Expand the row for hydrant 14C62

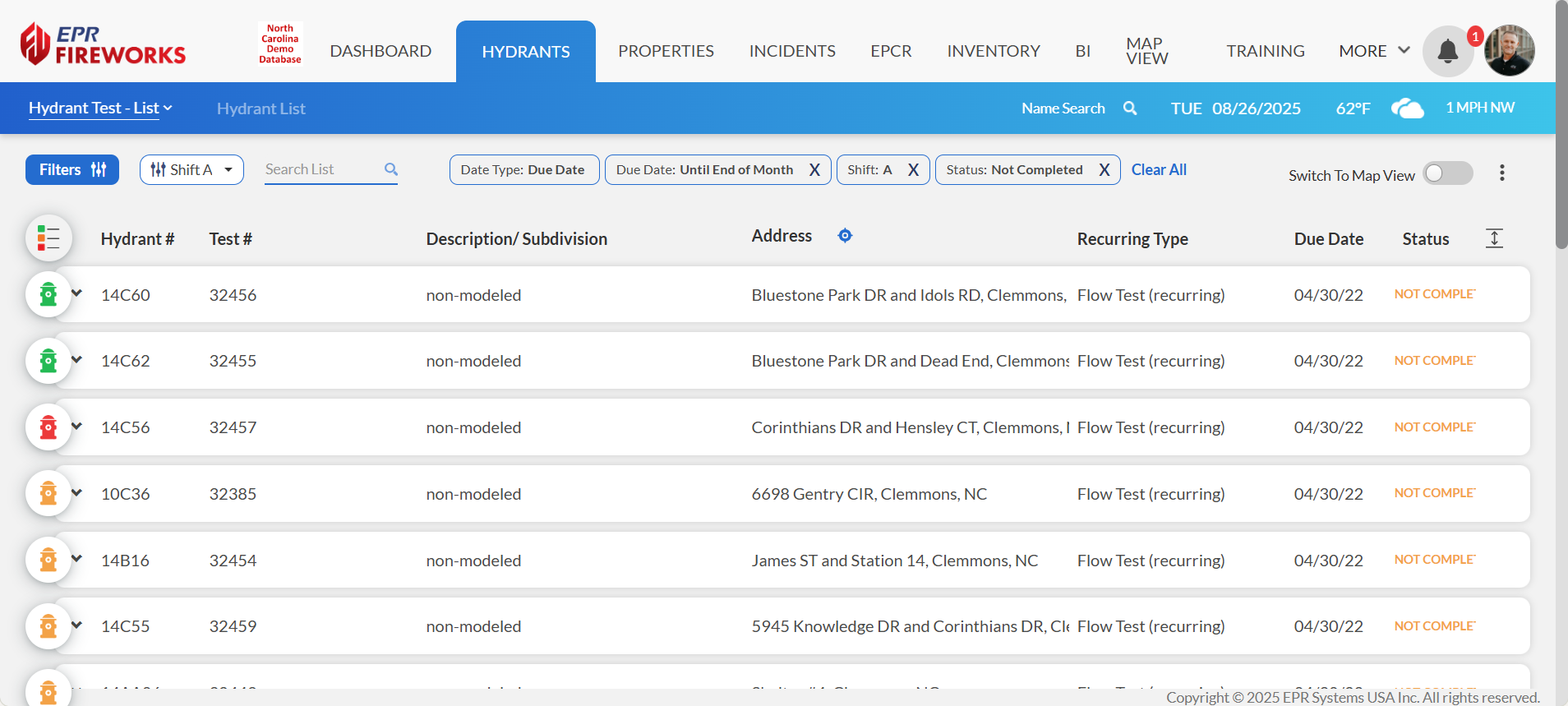click(x=77, y=360)
